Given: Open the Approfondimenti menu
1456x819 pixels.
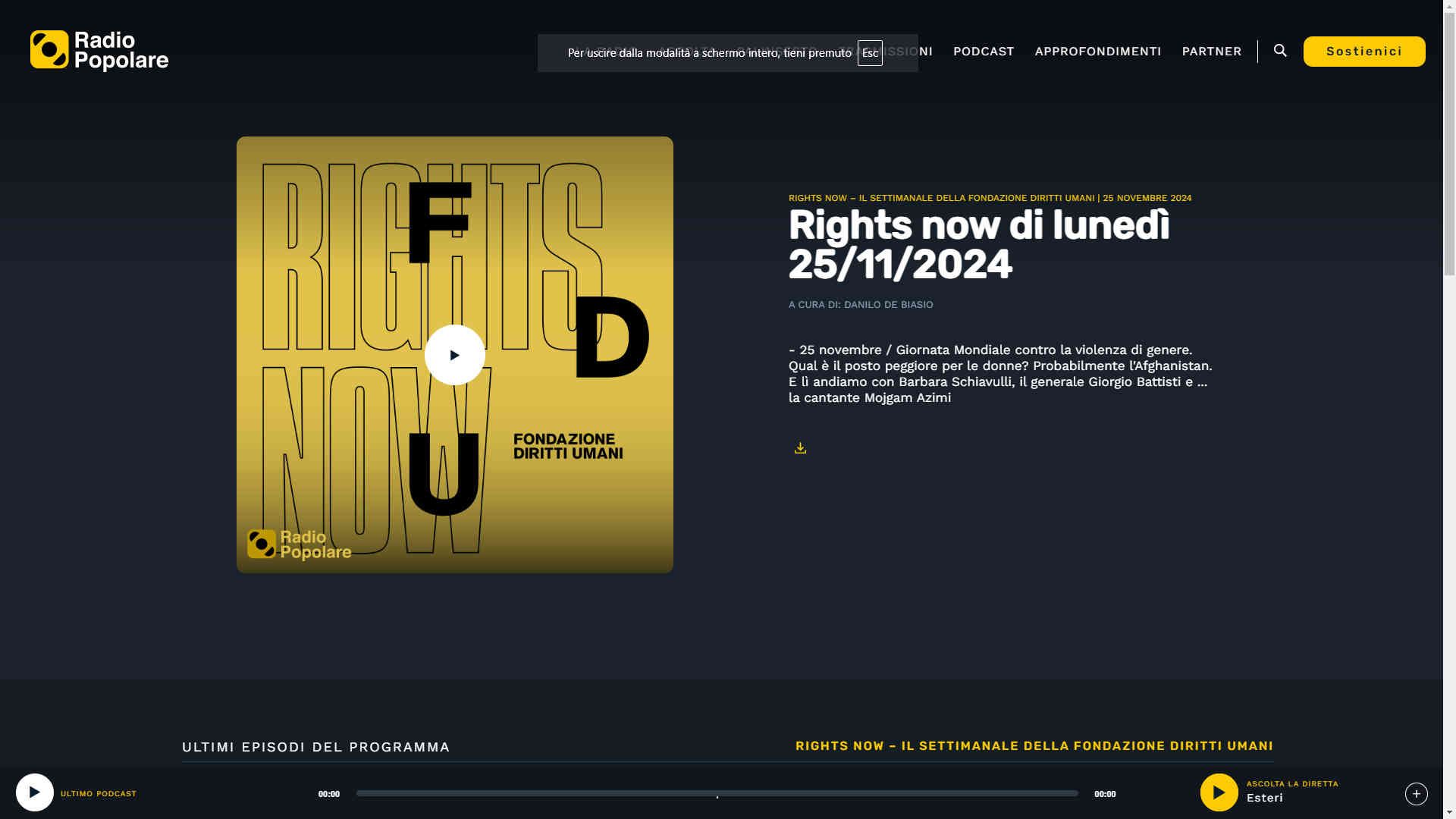Looking at the screenshot, I should [x=1097, y=52].
